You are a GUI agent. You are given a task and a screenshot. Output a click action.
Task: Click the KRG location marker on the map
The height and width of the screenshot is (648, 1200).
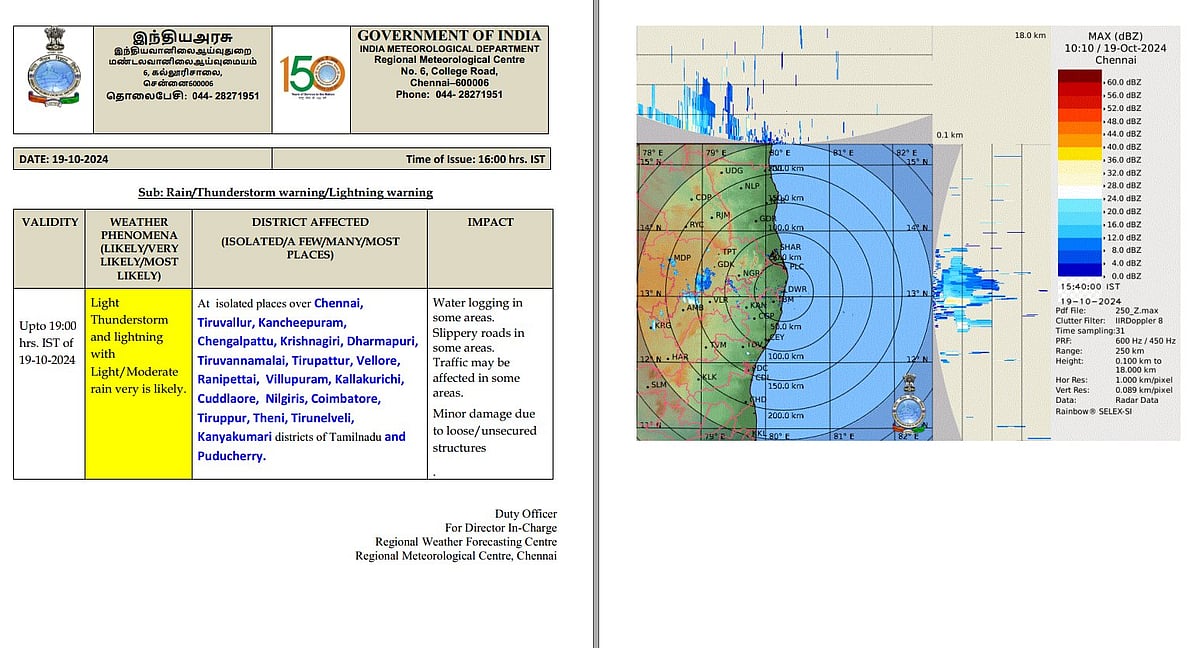[654, 323]
